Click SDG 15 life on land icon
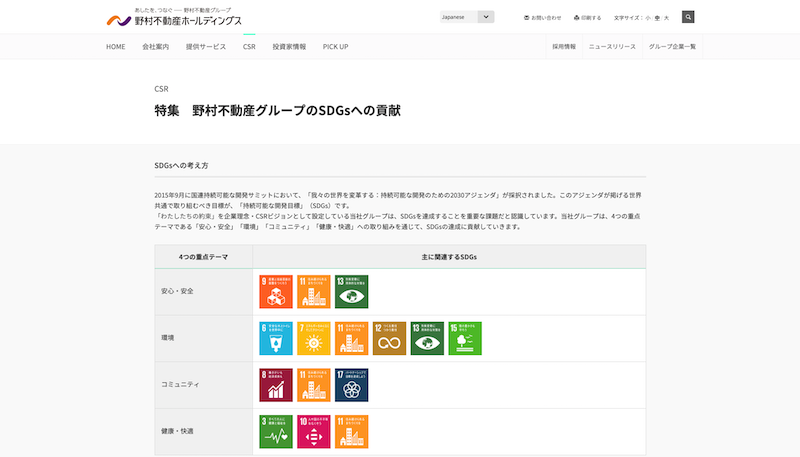The image size is (800, 457). [x=465, y=338]
